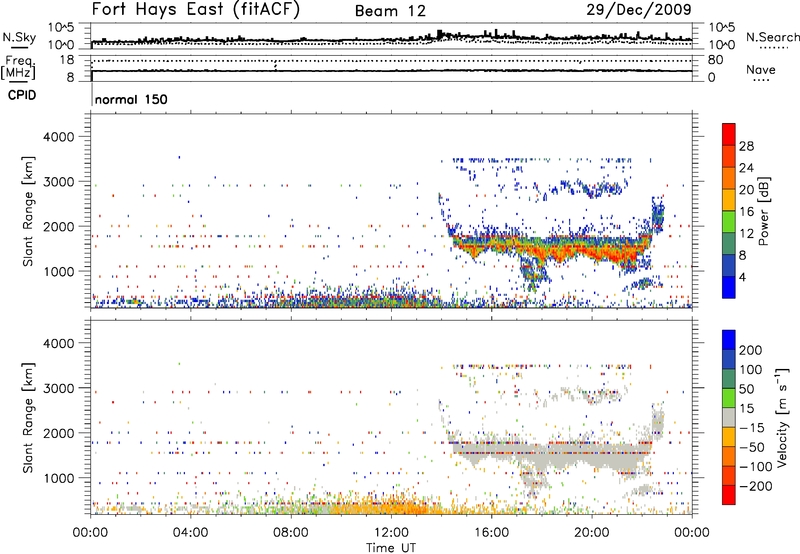This screenshot has width=800, height=554.
Task: Click the 'Freq. [MHz]' axis label
Action: point(18,67)
